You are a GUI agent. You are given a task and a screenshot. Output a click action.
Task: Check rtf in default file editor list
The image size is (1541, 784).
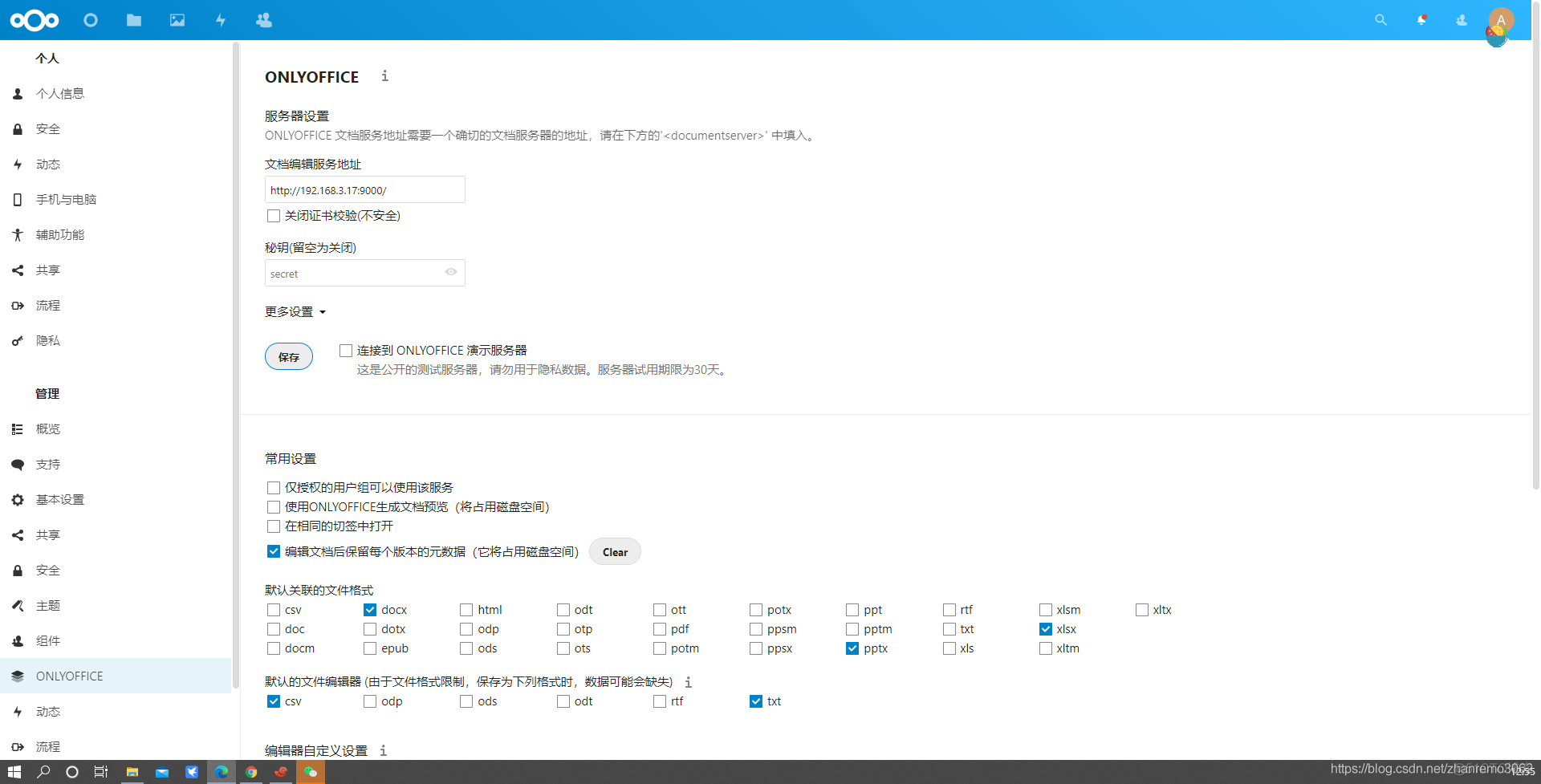click(x=660, y=701)
